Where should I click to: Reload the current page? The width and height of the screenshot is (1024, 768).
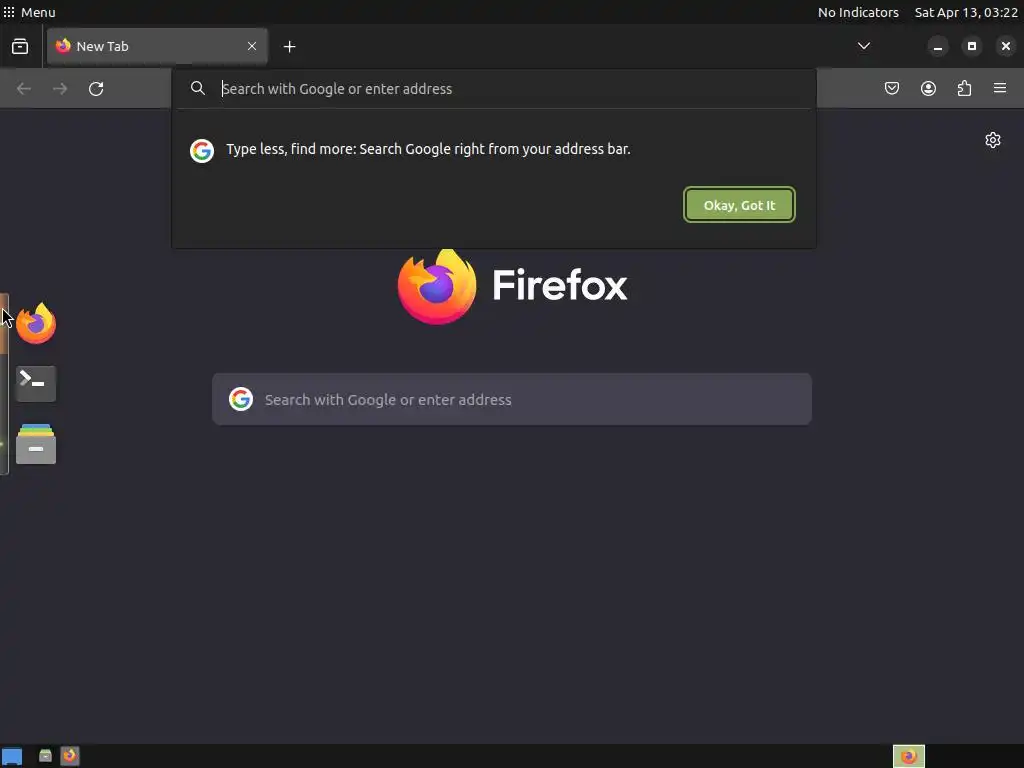coord(96,88)
